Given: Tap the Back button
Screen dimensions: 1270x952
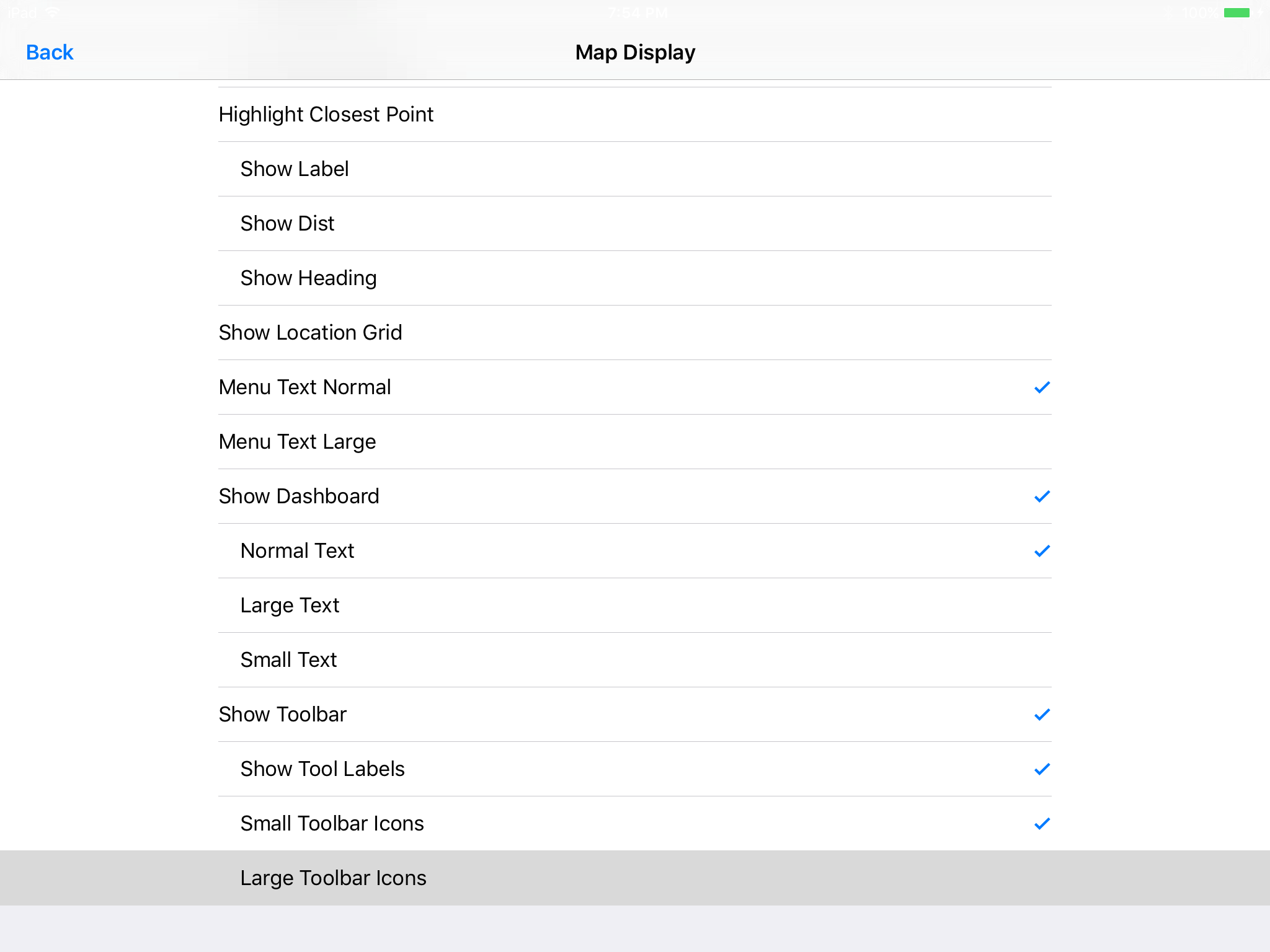Looking at the screenshot, I should 50,53.
